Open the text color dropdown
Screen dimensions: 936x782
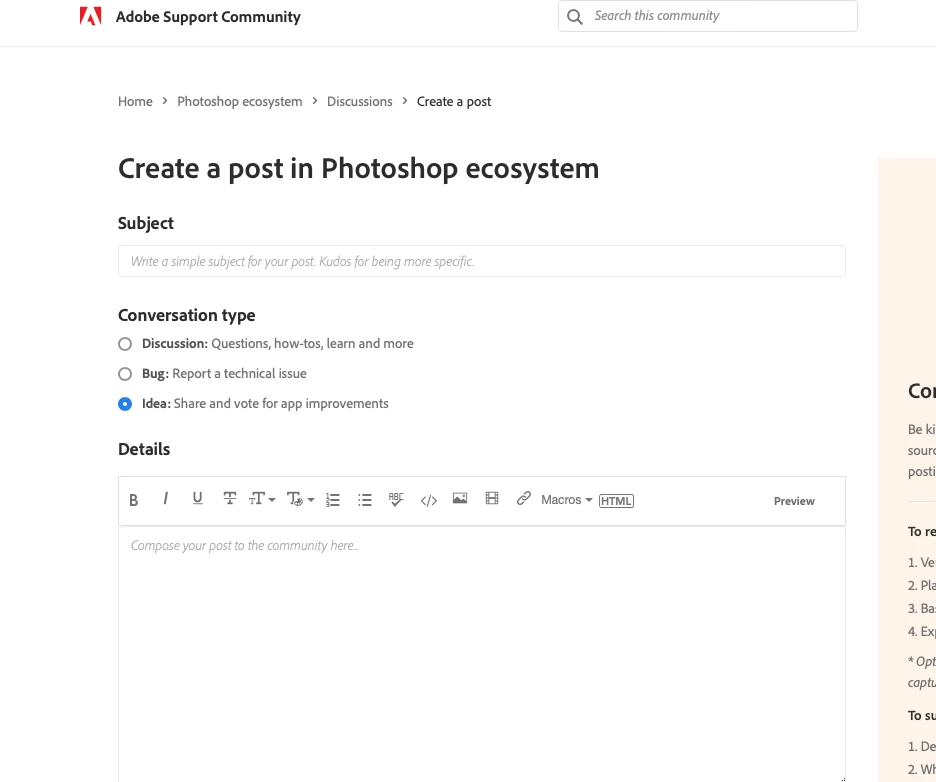click(x=300, y=499)
